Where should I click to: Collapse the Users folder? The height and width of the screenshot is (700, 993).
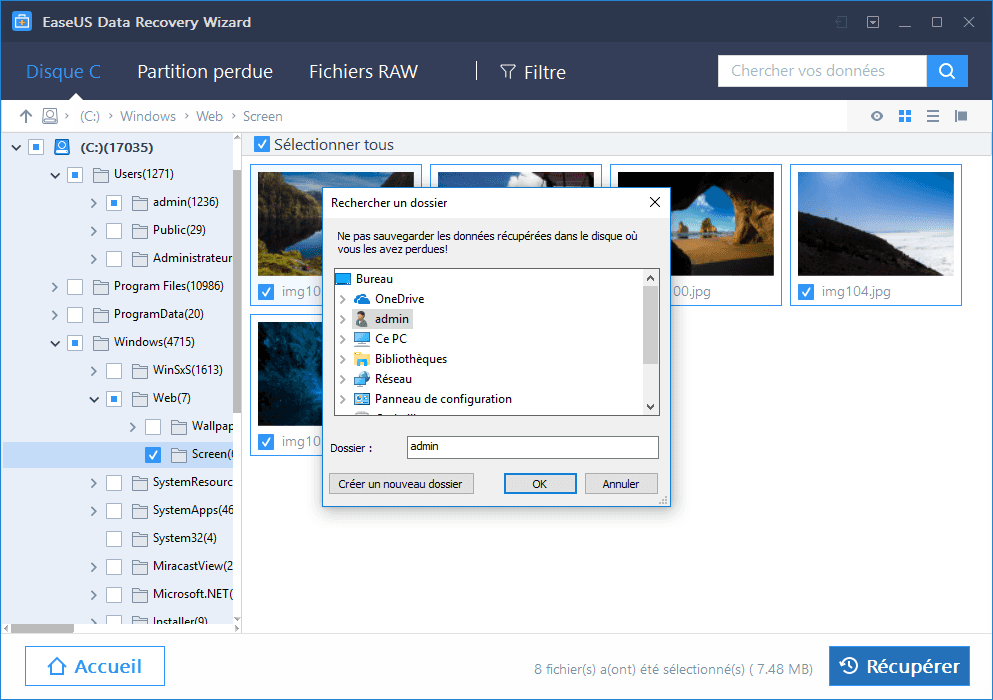coord(55,175)
